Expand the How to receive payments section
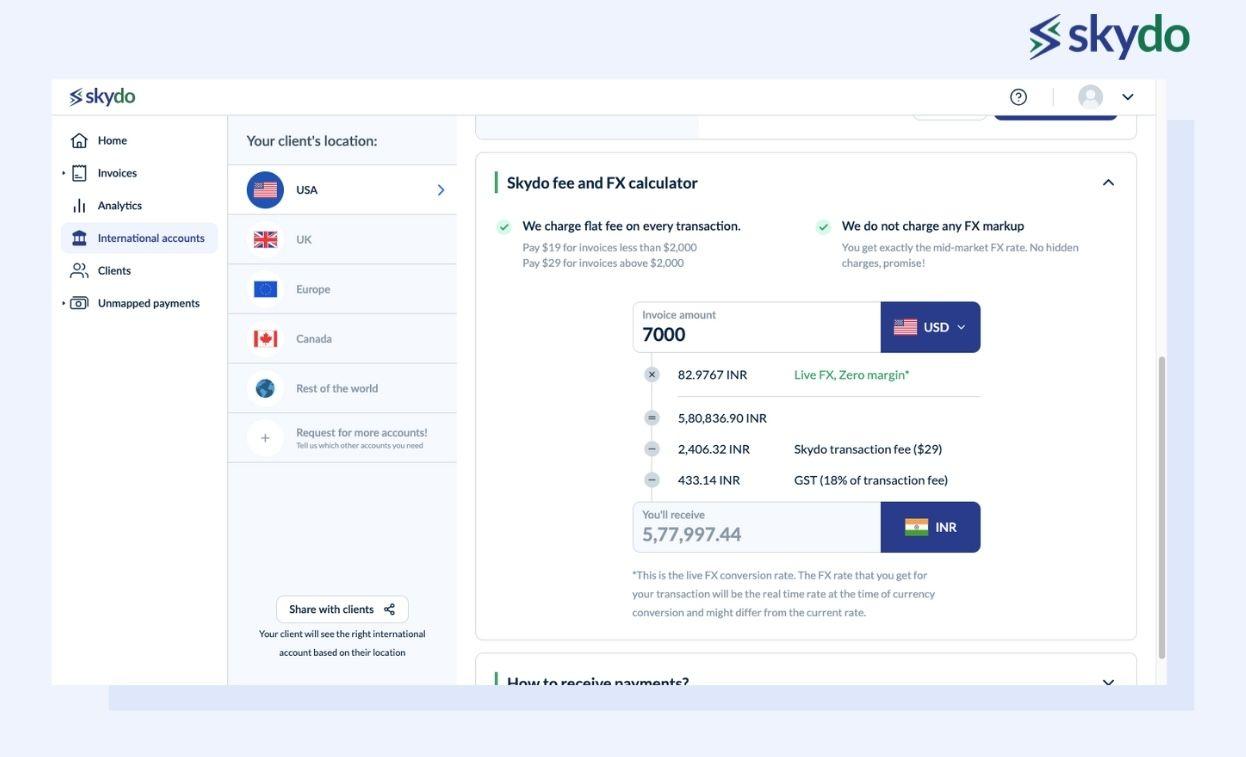 [x=1104, y=680]
